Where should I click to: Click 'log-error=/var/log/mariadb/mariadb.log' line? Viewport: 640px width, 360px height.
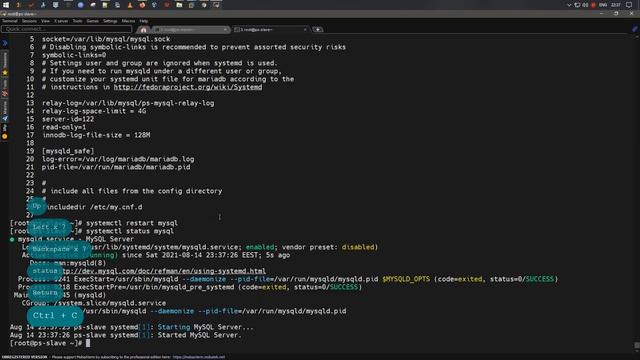pos(118,159)
